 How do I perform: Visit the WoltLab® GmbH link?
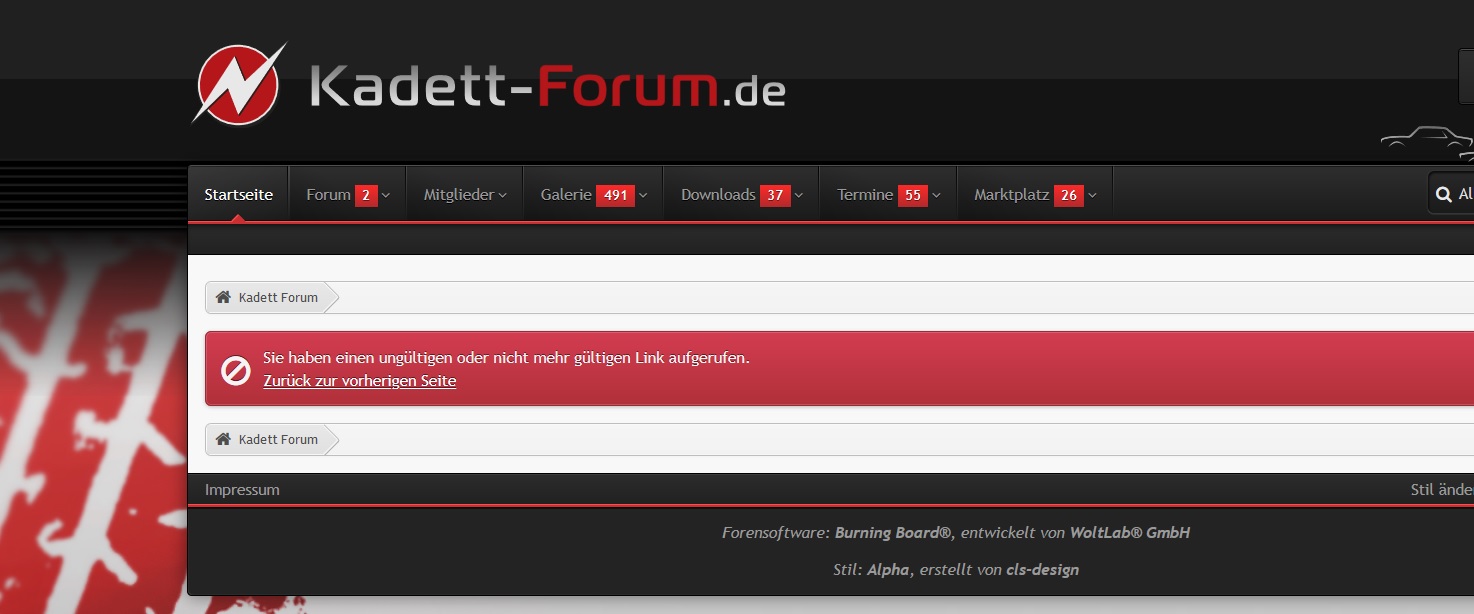(x=1130, y=533)
